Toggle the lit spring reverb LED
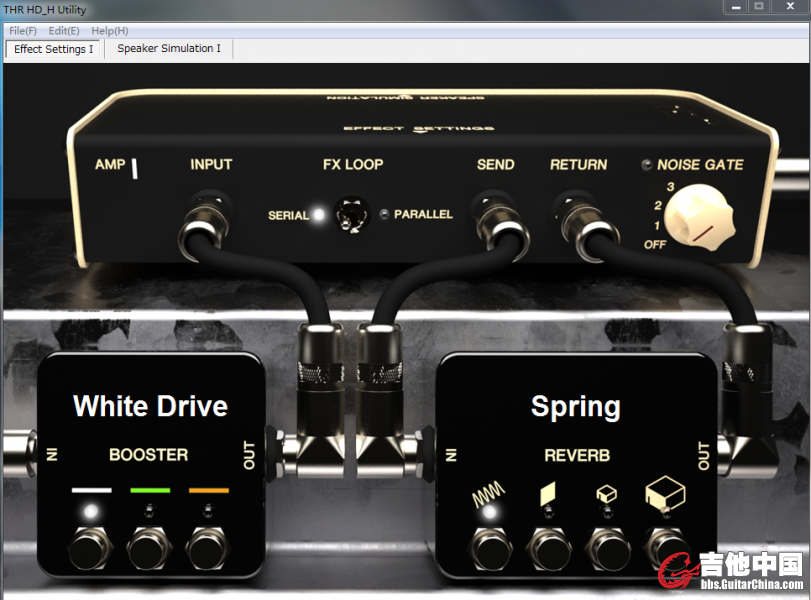 pos(489,513)
